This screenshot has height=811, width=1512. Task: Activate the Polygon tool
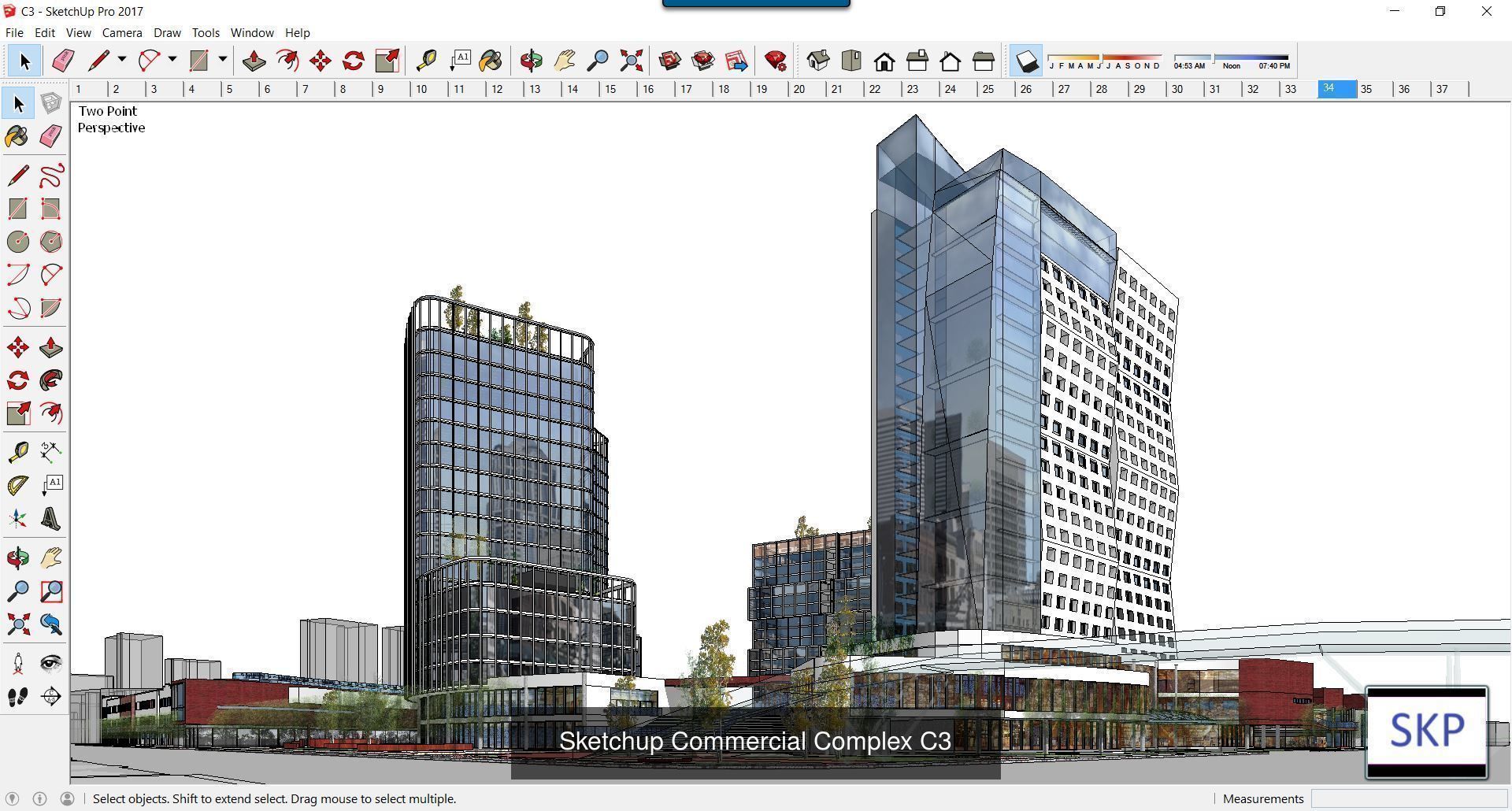pyautogui.click(x=51, y=242)
